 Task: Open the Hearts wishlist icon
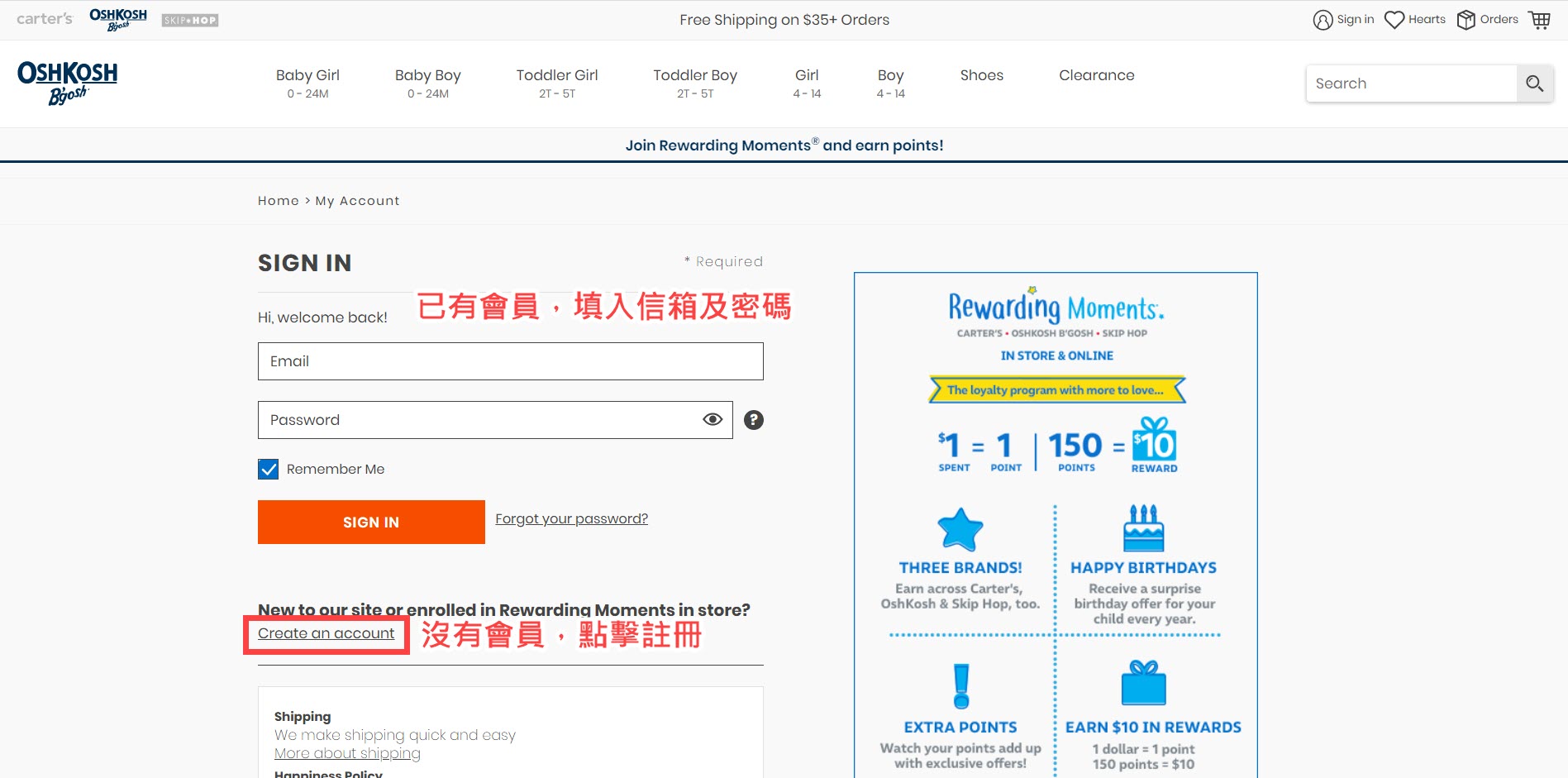[x=1394, y=20]
